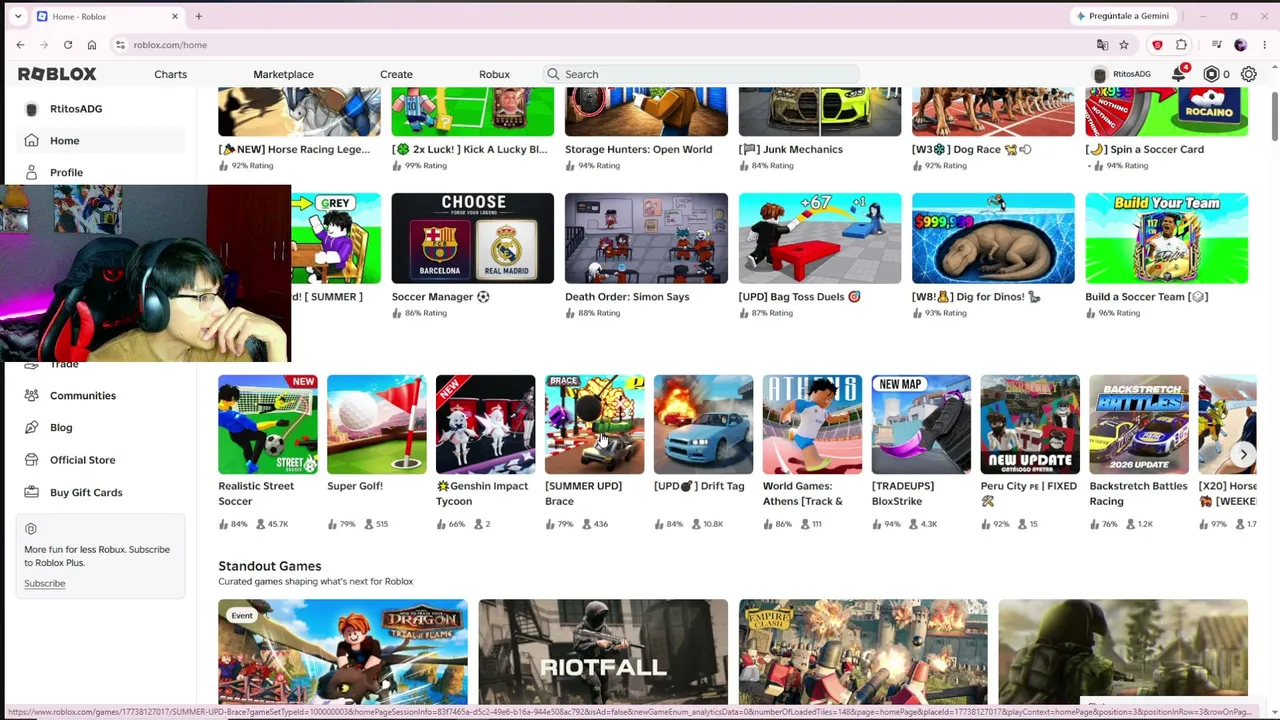Open the Realistic Street Soccer thumbnail
Viewport: 1280px width, 720px height.
(268, 424)
